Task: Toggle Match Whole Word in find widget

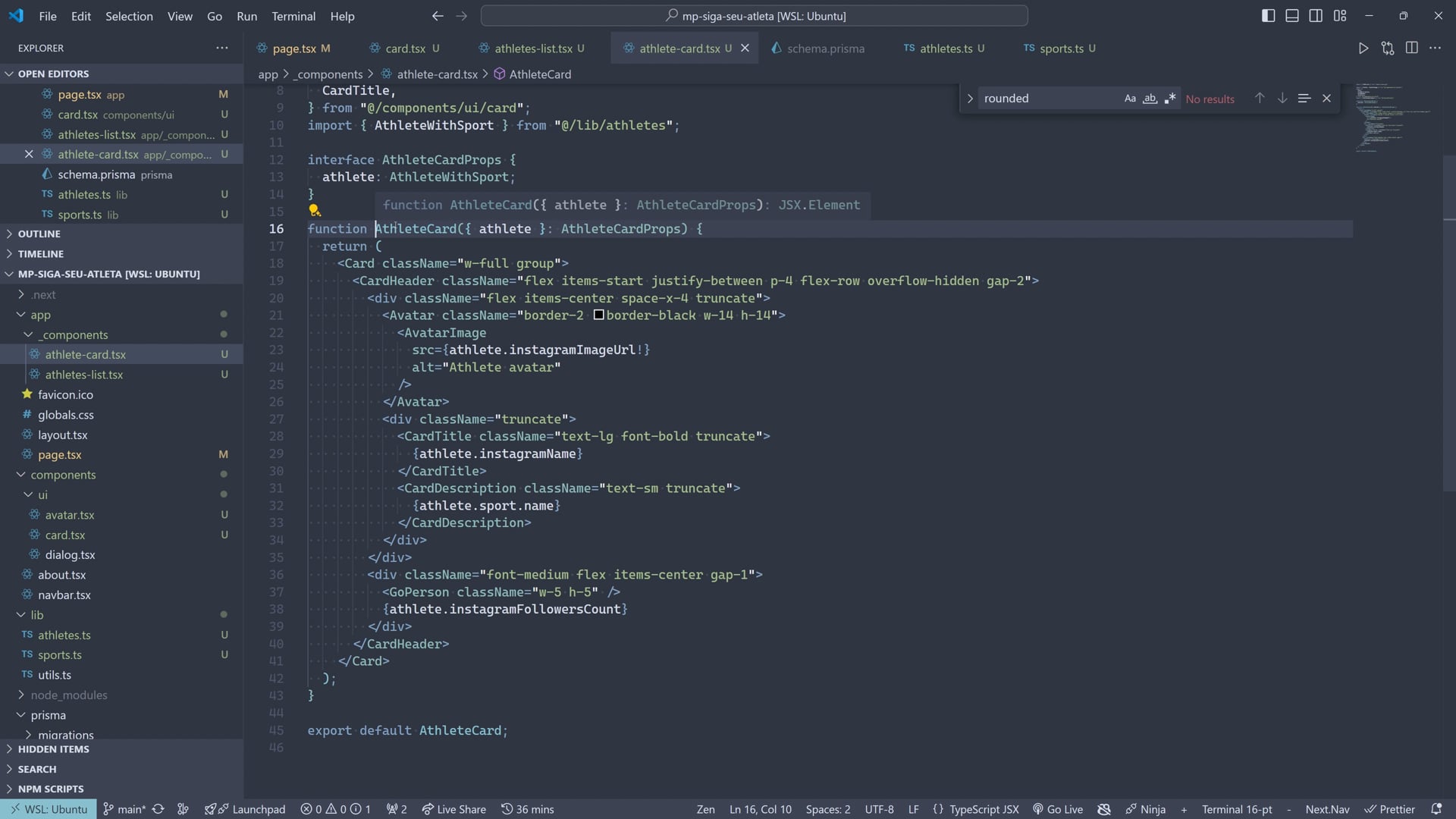Action: coord(1150,99)
